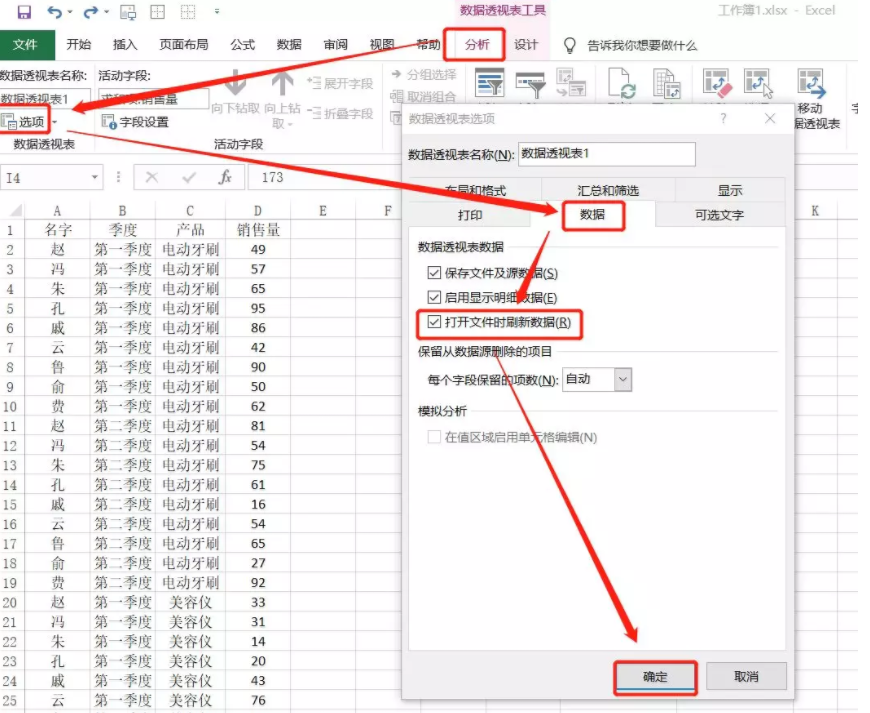This screenshot has height=713, width=870.
Task: Click the Save icon in quick access toolbar
Action: click(24, 12)
